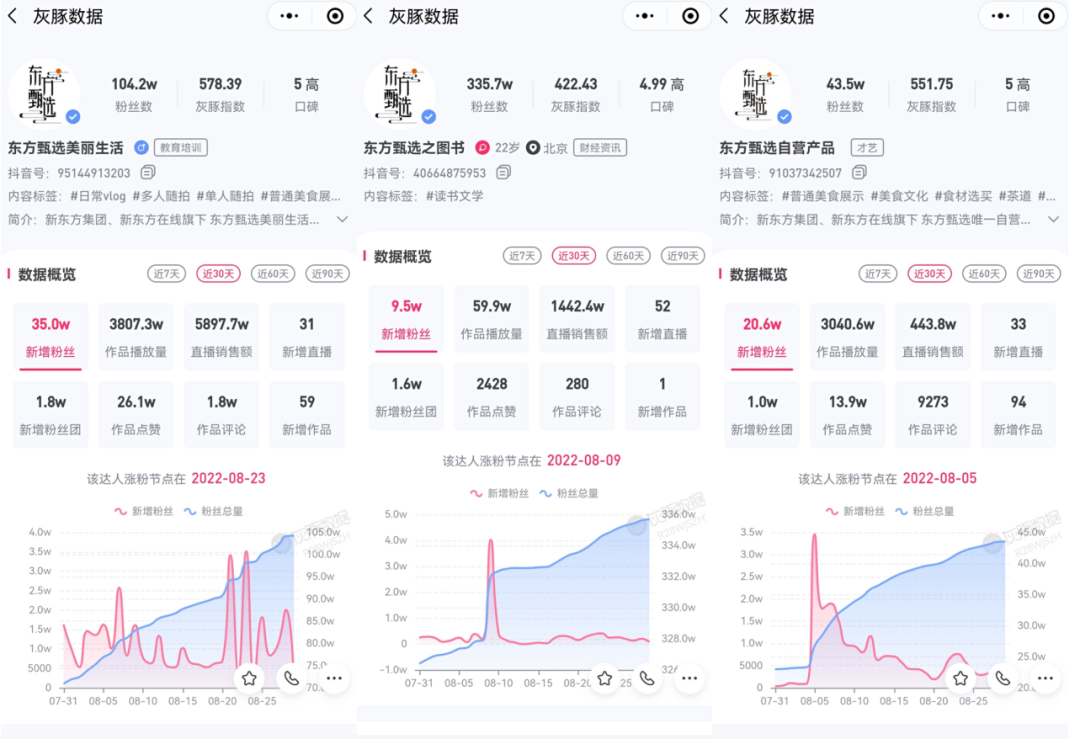Tap the phone contact icon on the middle chart
This screenshot has height=739, width=1080.
pyautogui.click(x=647, y=677)
